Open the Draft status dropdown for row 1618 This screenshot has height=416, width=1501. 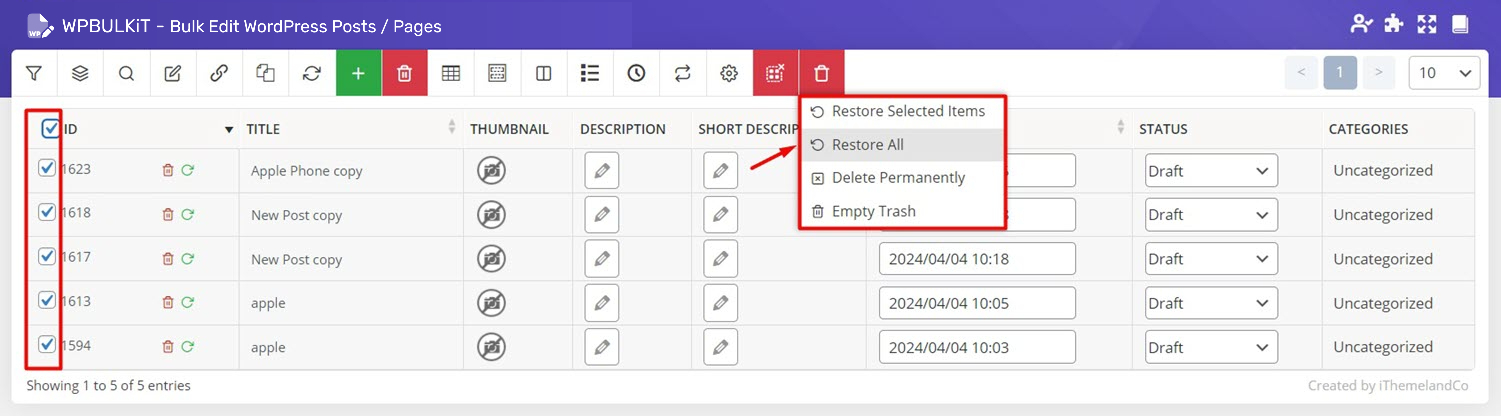(x=1211, y=214)
